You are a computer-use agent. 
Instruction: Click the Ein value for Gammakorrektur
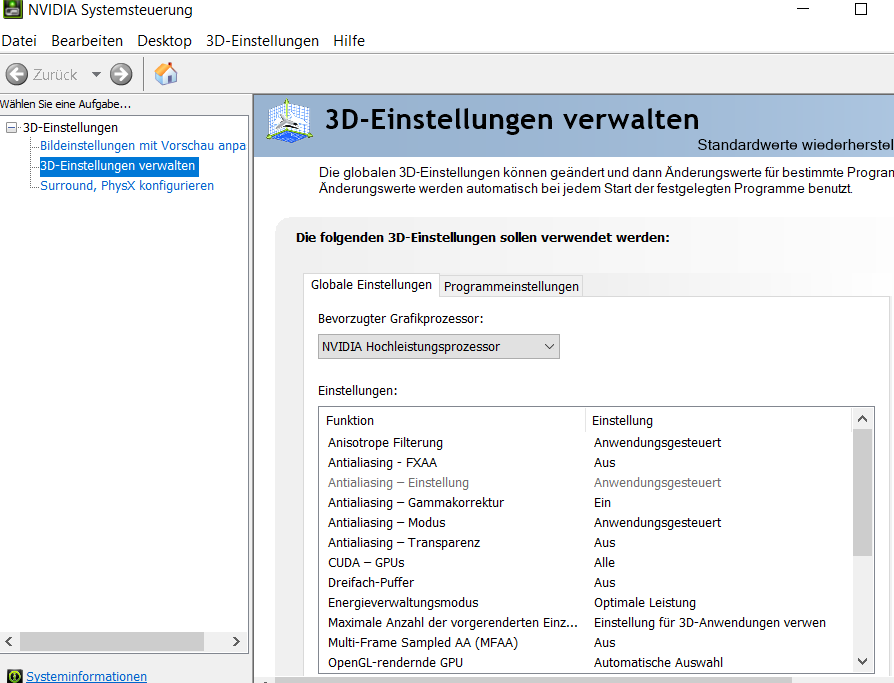click(x=602, y=503)
